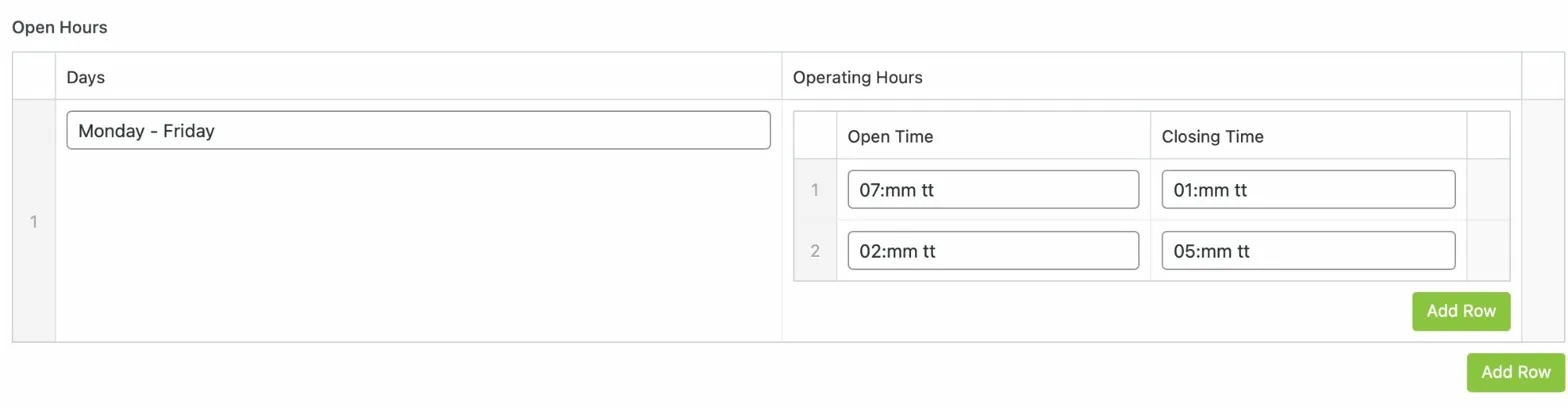Click blank header cell left of Open Time
The height and width of the screenshot is (408, 1568).
tap(815, 136)
